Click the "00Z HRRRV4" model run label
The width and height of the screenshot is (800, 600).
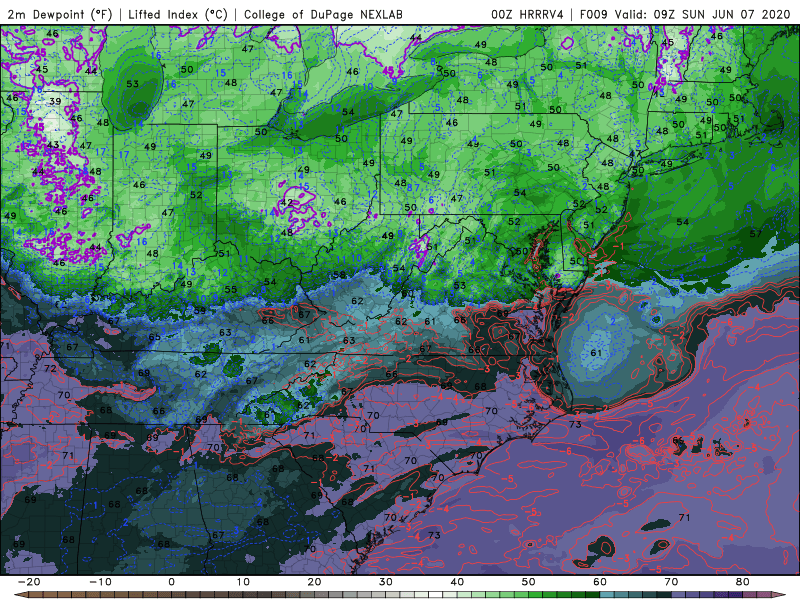pos(527,14)
